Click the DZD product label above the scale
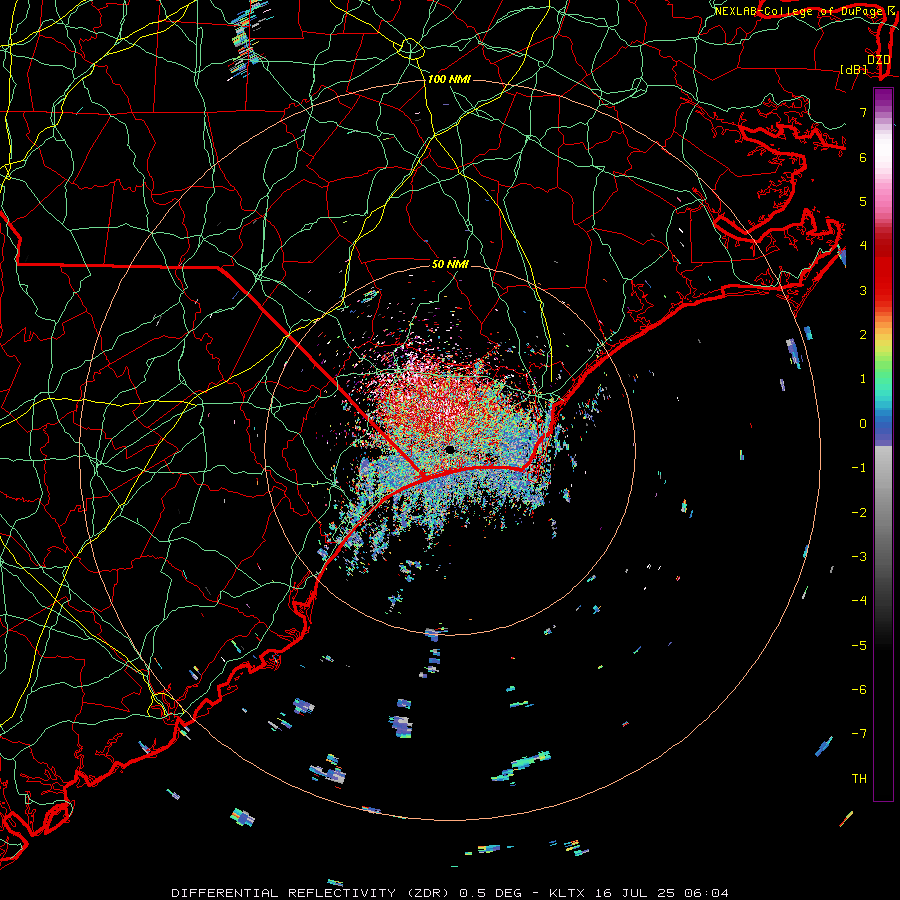Image resolution: width=900 pixels, height=900 pixels. [879, 59]
